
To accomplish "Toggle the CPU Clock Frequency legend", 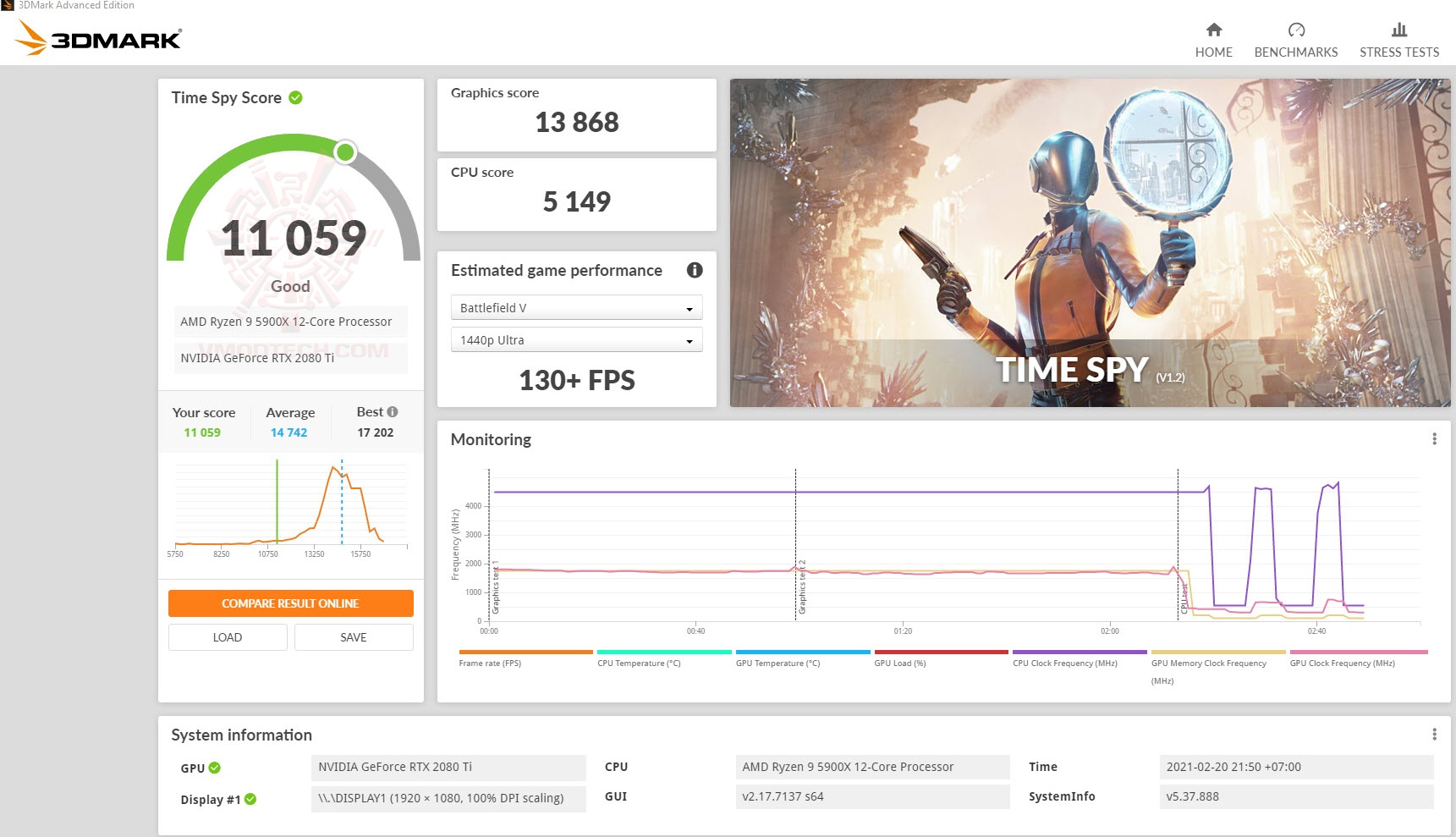I will 1080,658.
